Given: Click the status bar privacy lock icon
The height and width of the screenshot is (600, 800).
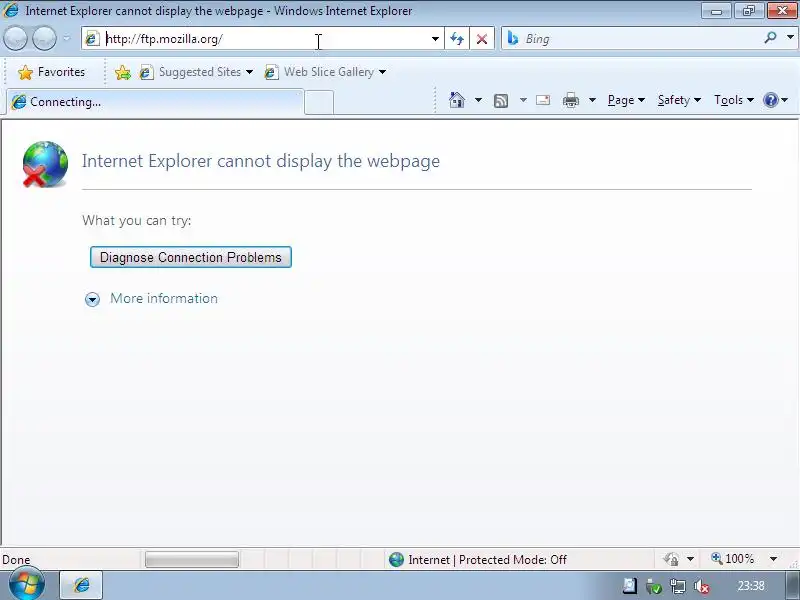Looking at the screenshot, I should pyautogui.click(x=671, y=559).
